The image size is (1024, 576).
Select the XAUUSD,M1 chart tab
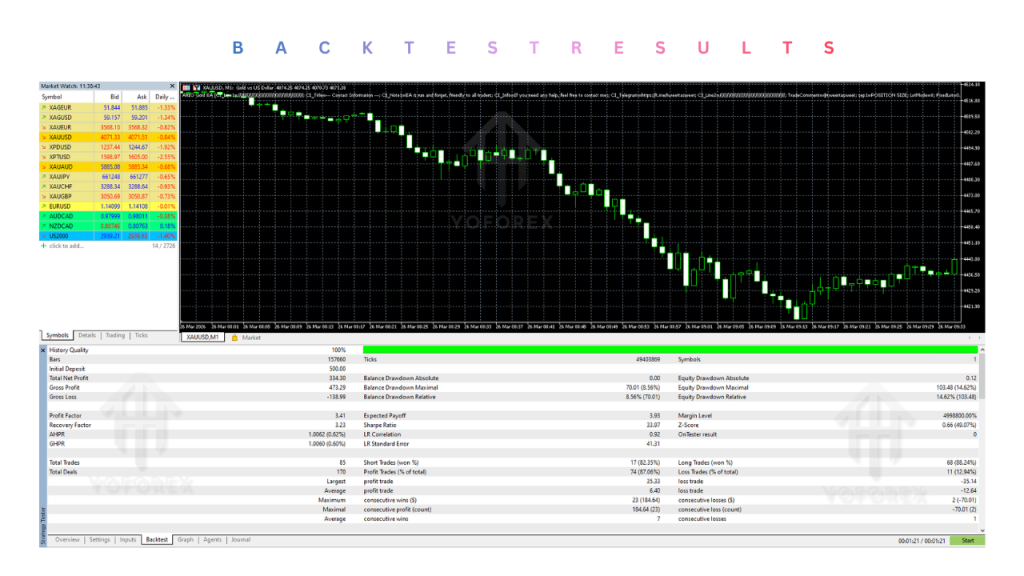point(202,338)
